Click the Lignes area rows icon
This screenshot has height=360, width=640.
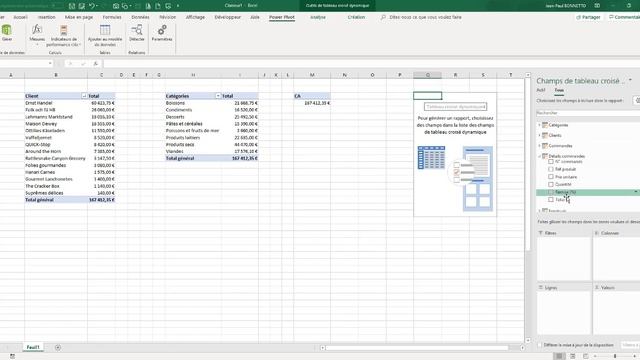click(541, 287)
